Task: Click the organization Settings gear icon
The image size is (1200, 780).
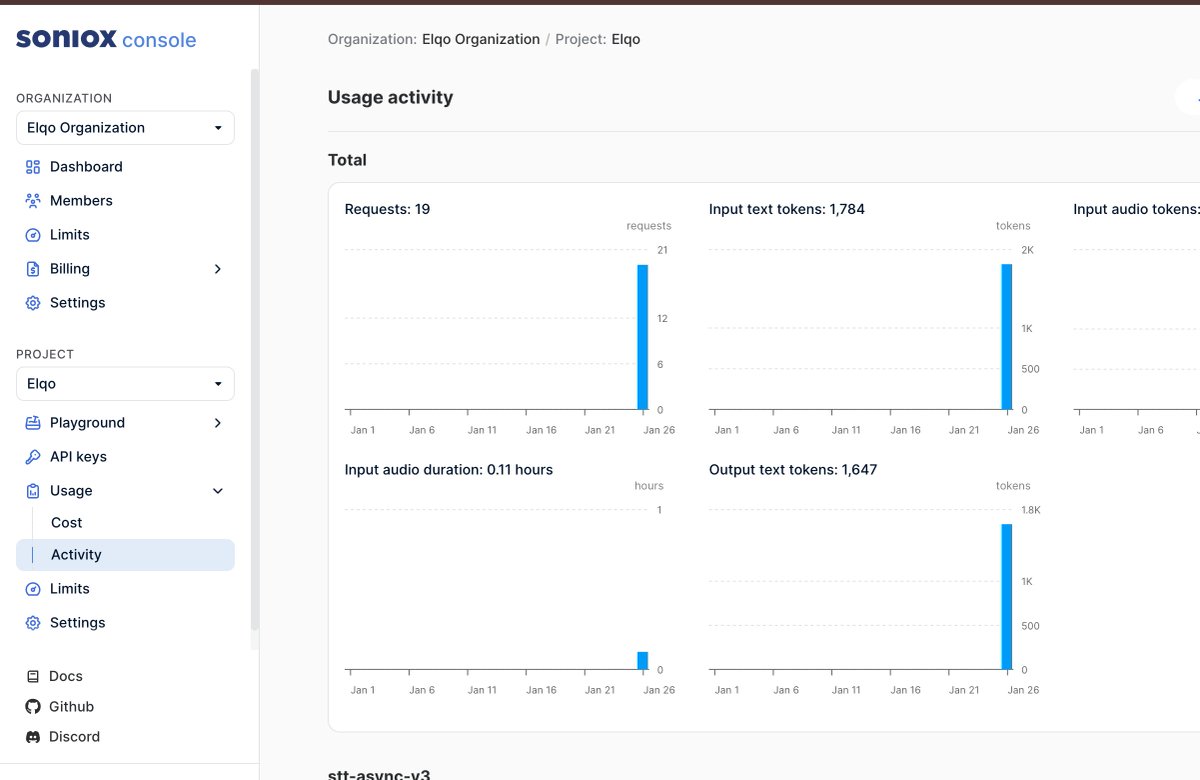Action: click(x=33, y=303)
